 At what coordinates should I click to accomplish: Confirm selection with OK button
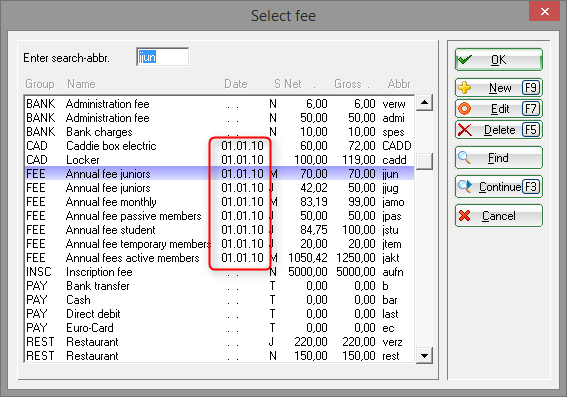499,59
